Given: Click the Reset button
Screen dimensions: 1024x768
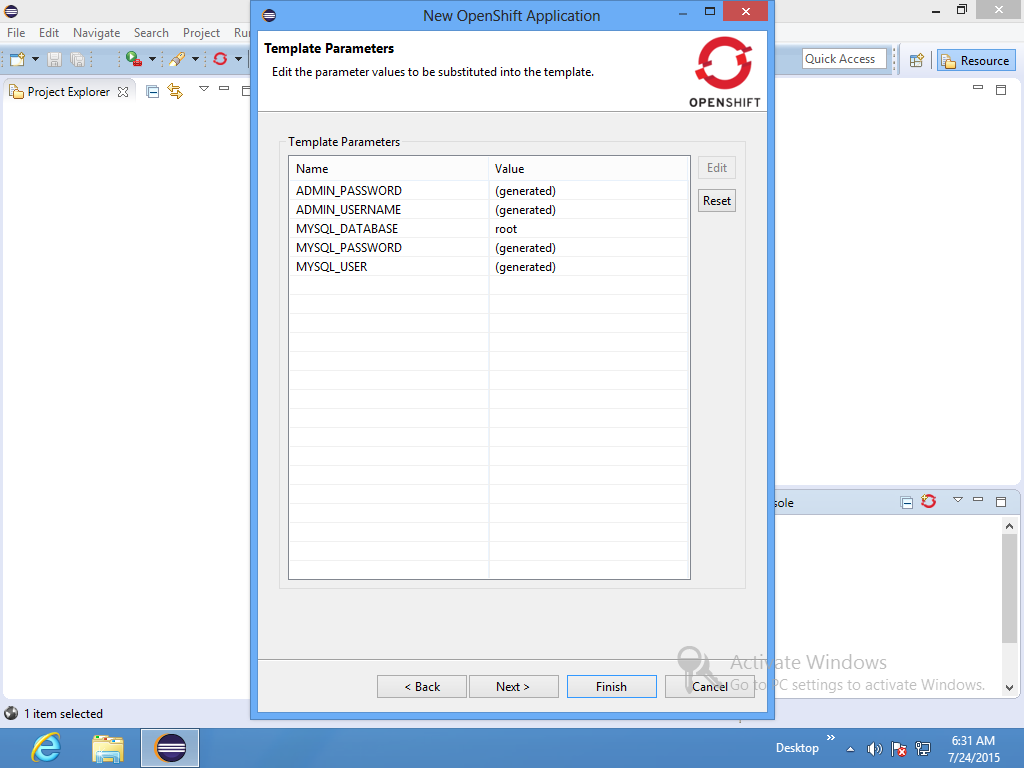Looking at the screenshot, I should click(717, 201).
